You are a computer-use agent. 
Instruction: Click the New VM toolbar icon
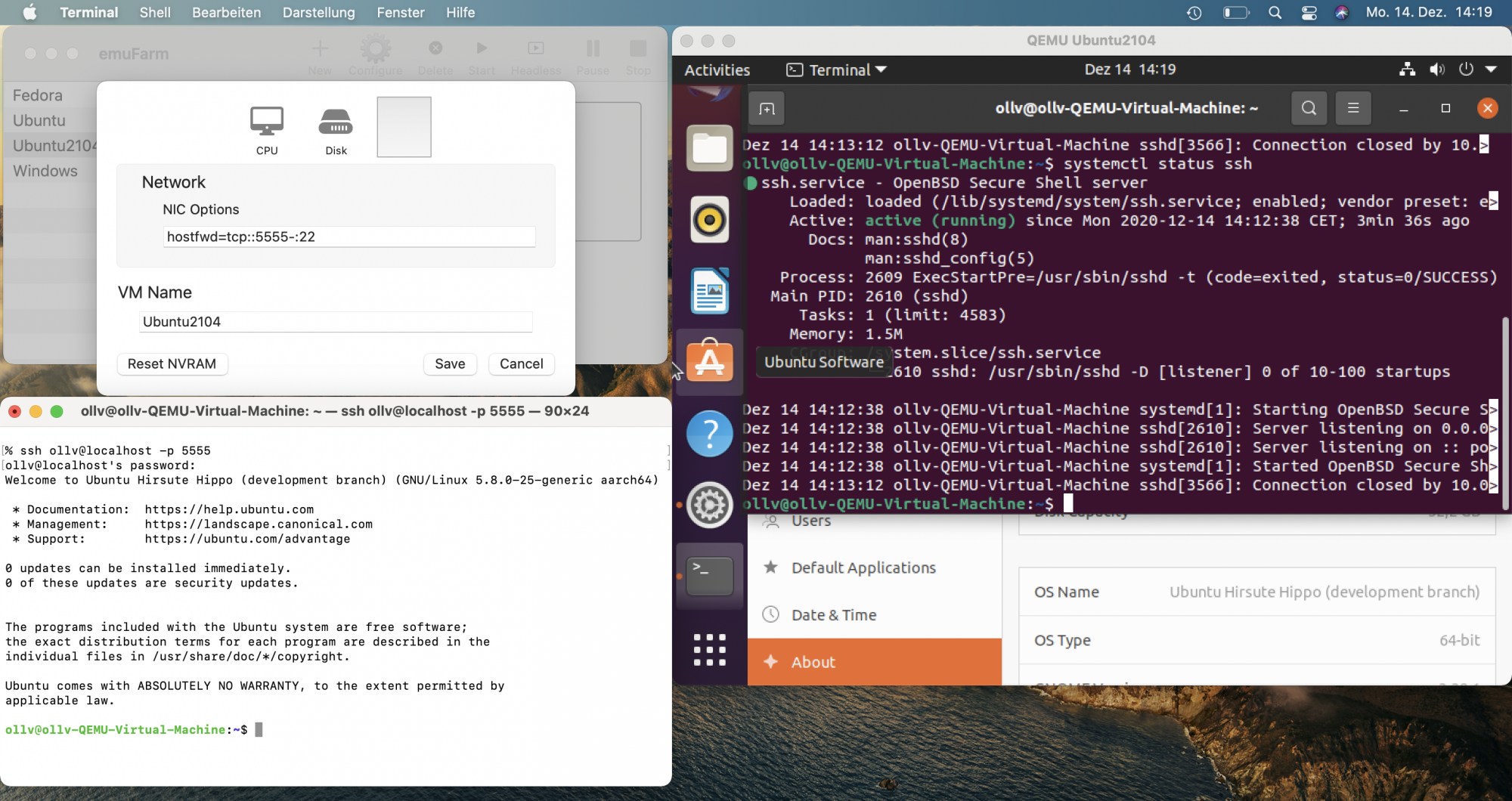pyautogui.click(x=320, y=57)
